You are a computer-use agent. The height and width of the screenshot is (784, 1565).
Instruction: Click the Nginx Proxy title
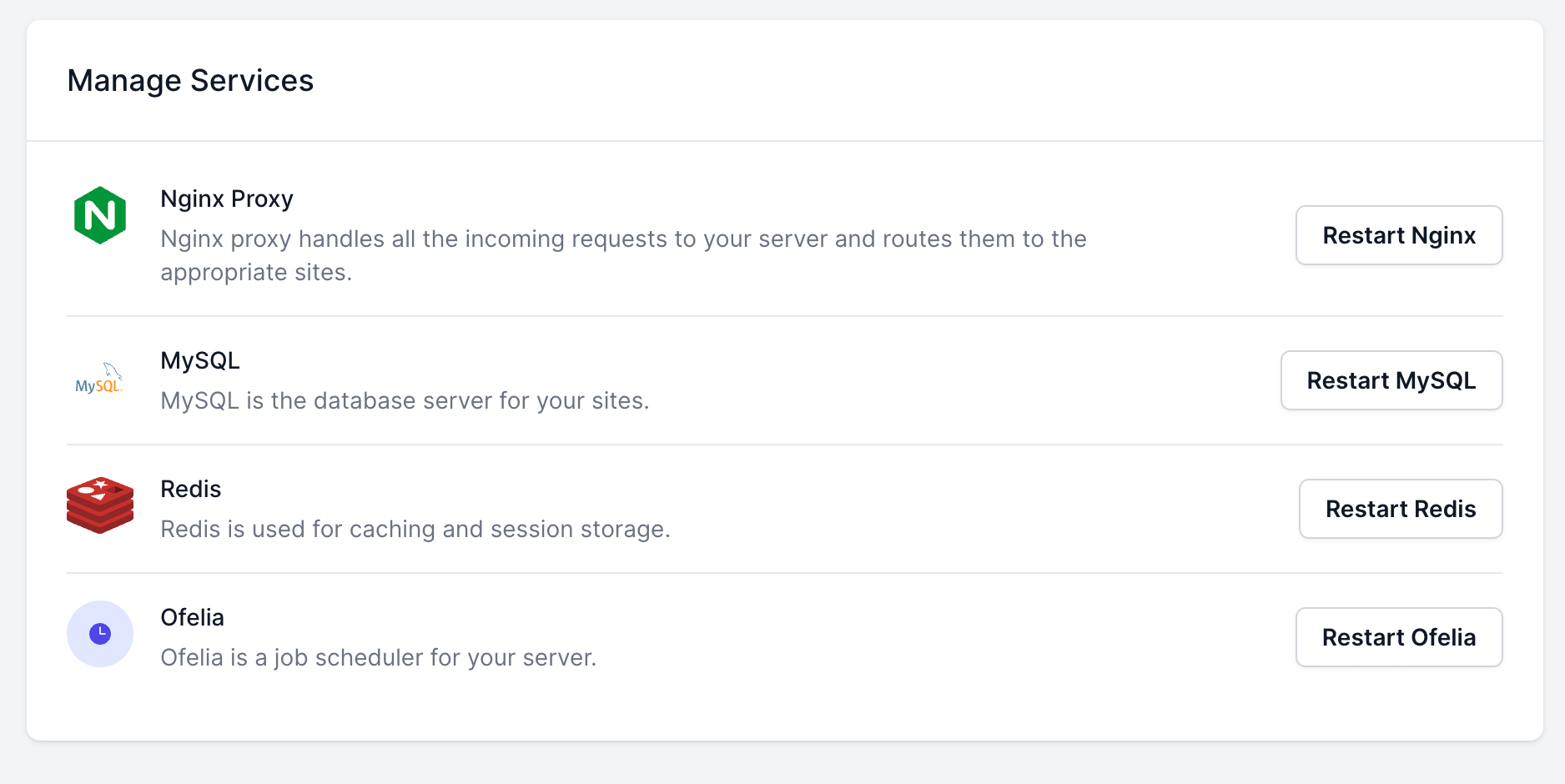pos(227,199)
